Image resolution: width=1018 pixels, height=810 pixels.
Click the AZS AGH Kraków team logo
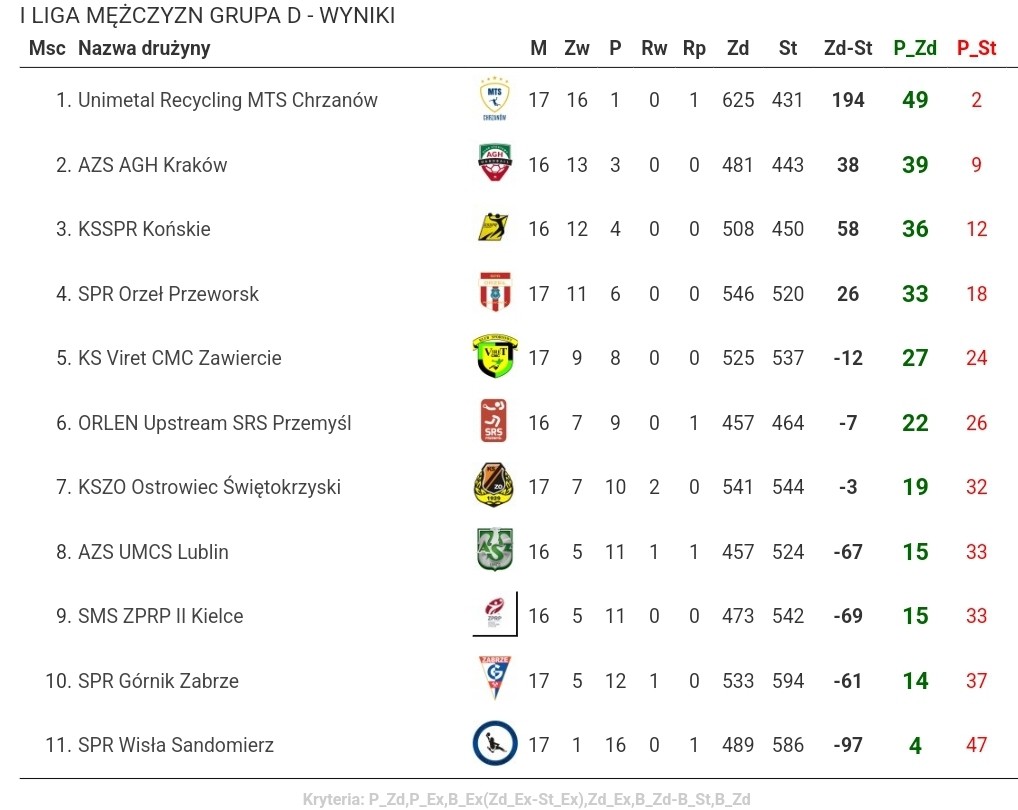495,163
